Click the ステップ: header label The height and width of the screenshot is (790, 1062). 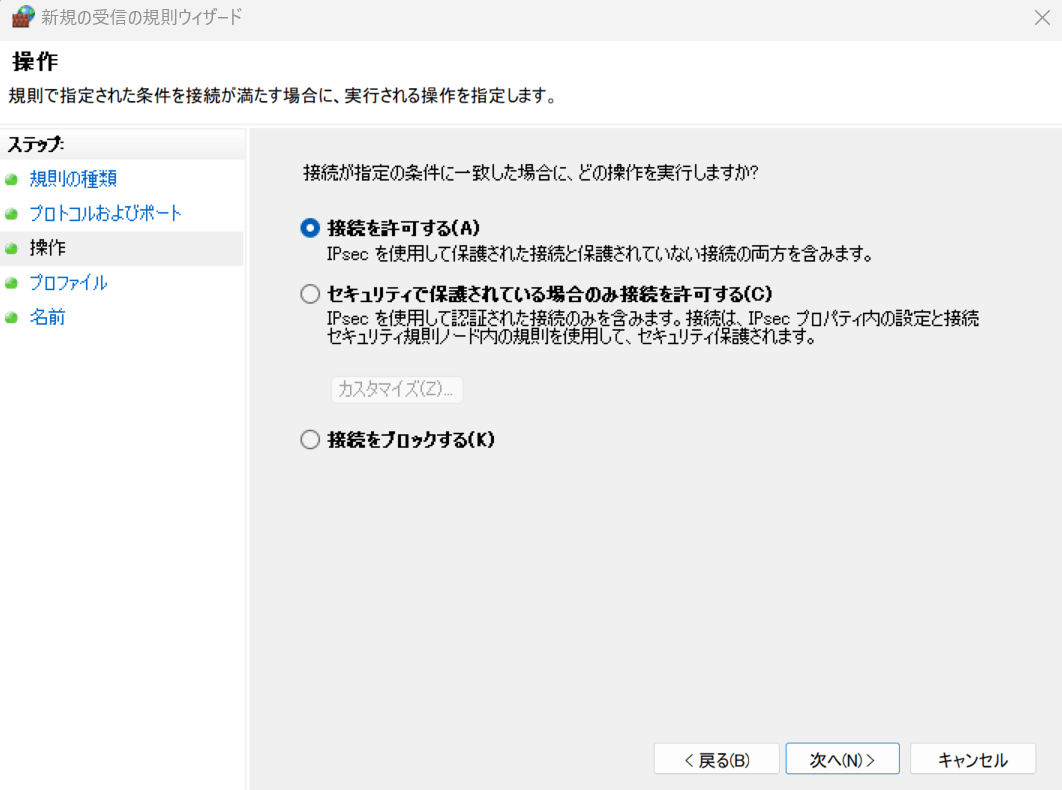point(36,144)
